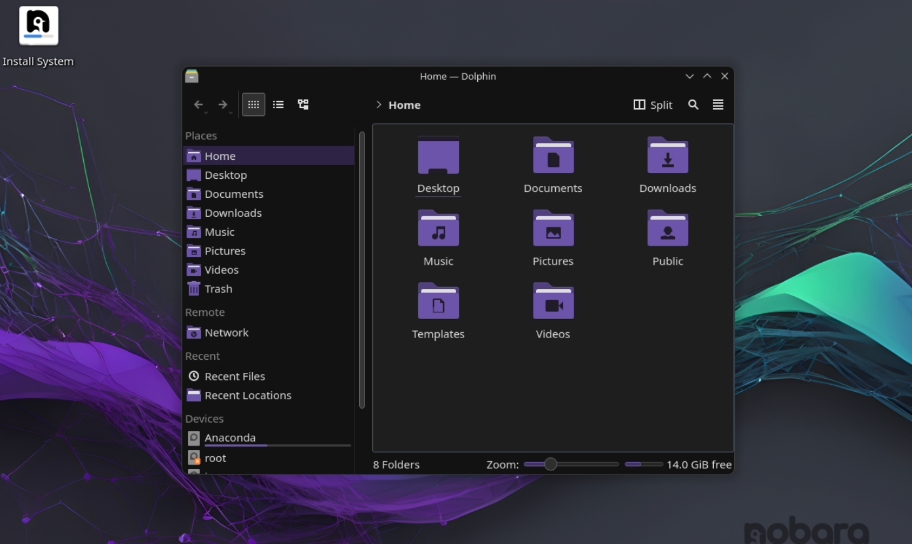Open the Music folder in file view

438,230
